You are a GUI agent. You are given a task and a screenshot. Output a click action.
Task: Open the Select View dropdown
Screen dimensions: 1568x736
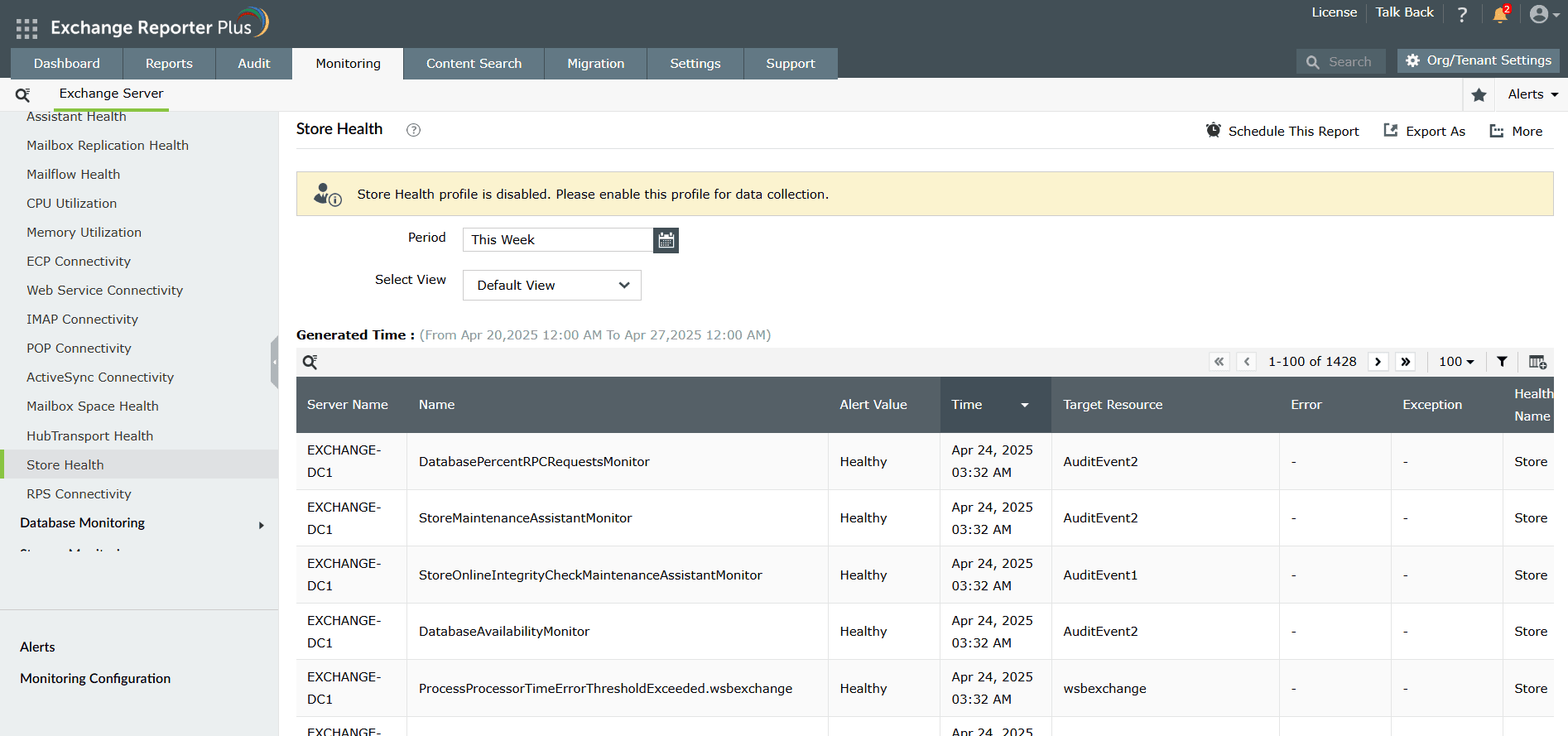[551, 286]
